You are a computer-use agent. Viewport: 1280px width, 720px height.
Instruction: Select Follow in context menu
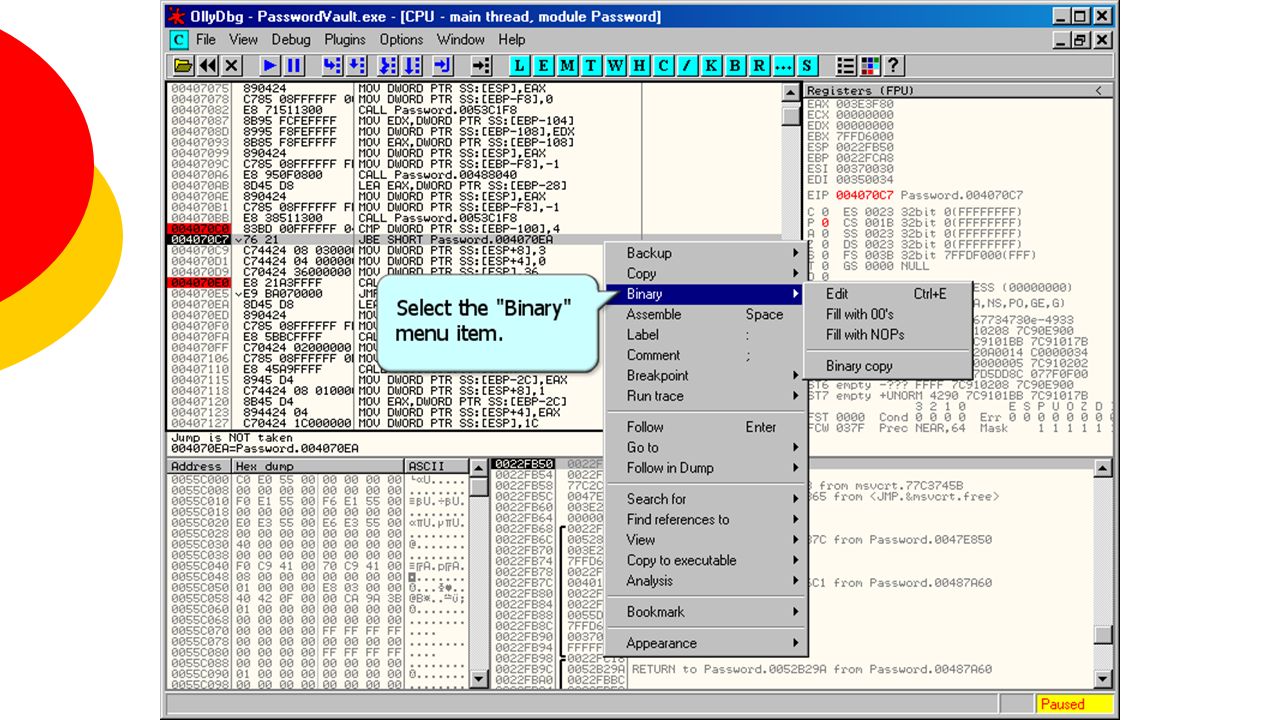[705, 427]
